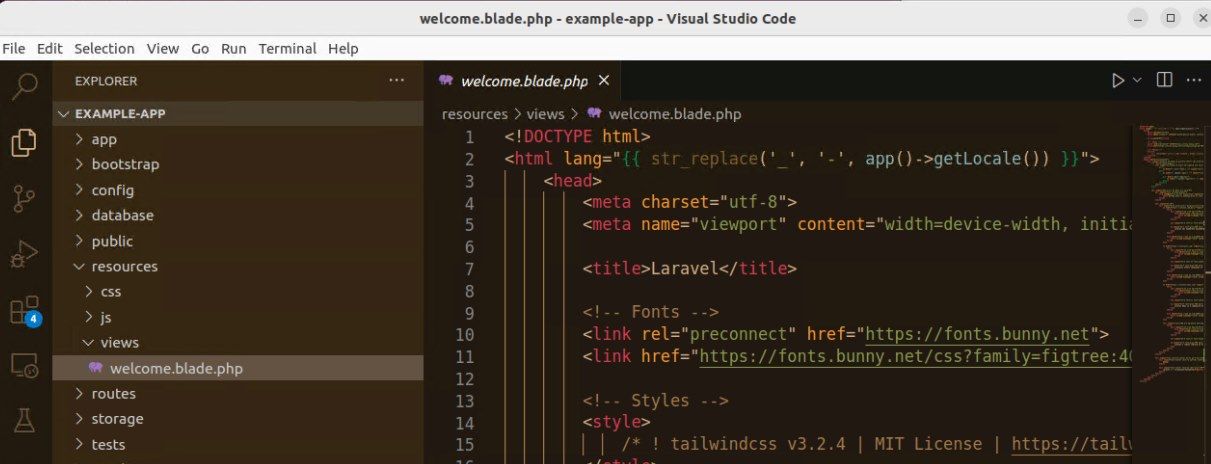1211x464 pixels.
Task: Open editor more actions ellipsis
Action: click(1194, 80)
